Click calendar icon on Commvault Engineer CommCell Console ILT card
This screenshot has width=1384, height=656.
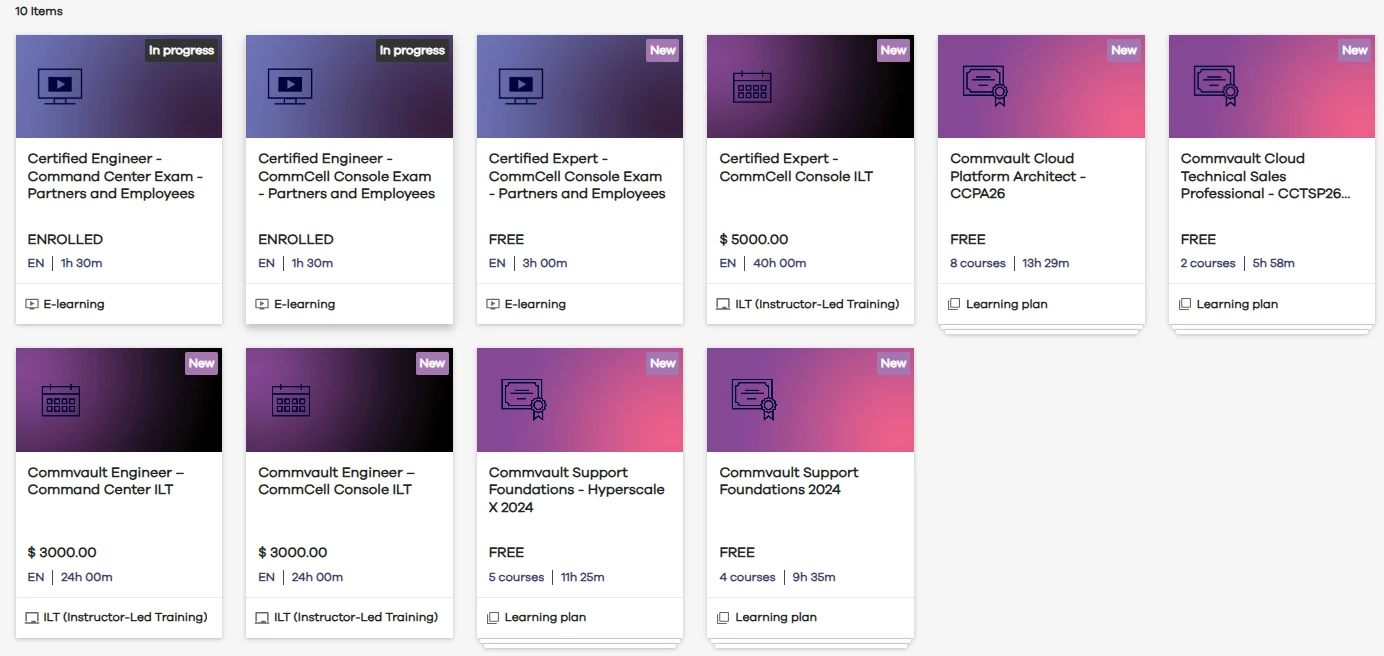[x=291, y=400]
